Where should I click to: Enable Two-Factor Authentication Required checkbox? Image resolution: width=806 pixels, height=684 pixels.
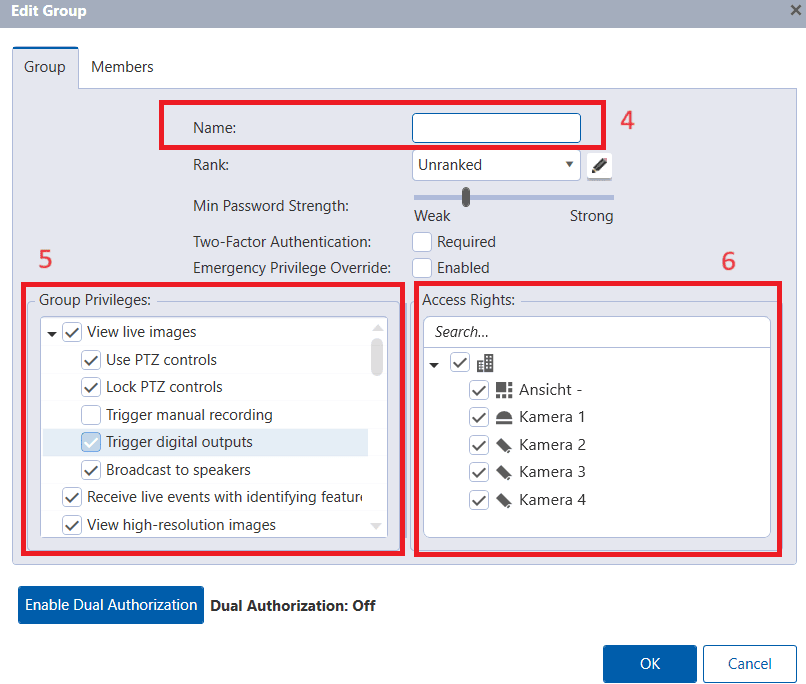(x=422, y=241)
